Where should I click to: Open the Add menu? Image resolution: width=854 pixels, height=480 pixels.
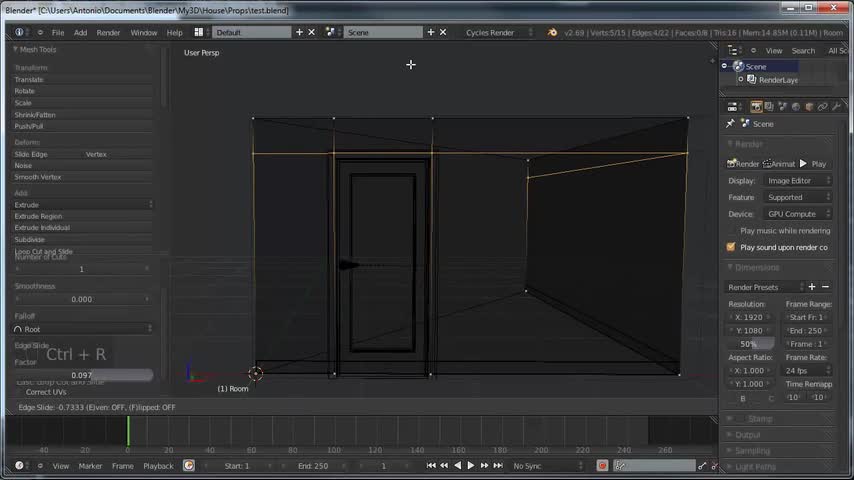(80, 33)
